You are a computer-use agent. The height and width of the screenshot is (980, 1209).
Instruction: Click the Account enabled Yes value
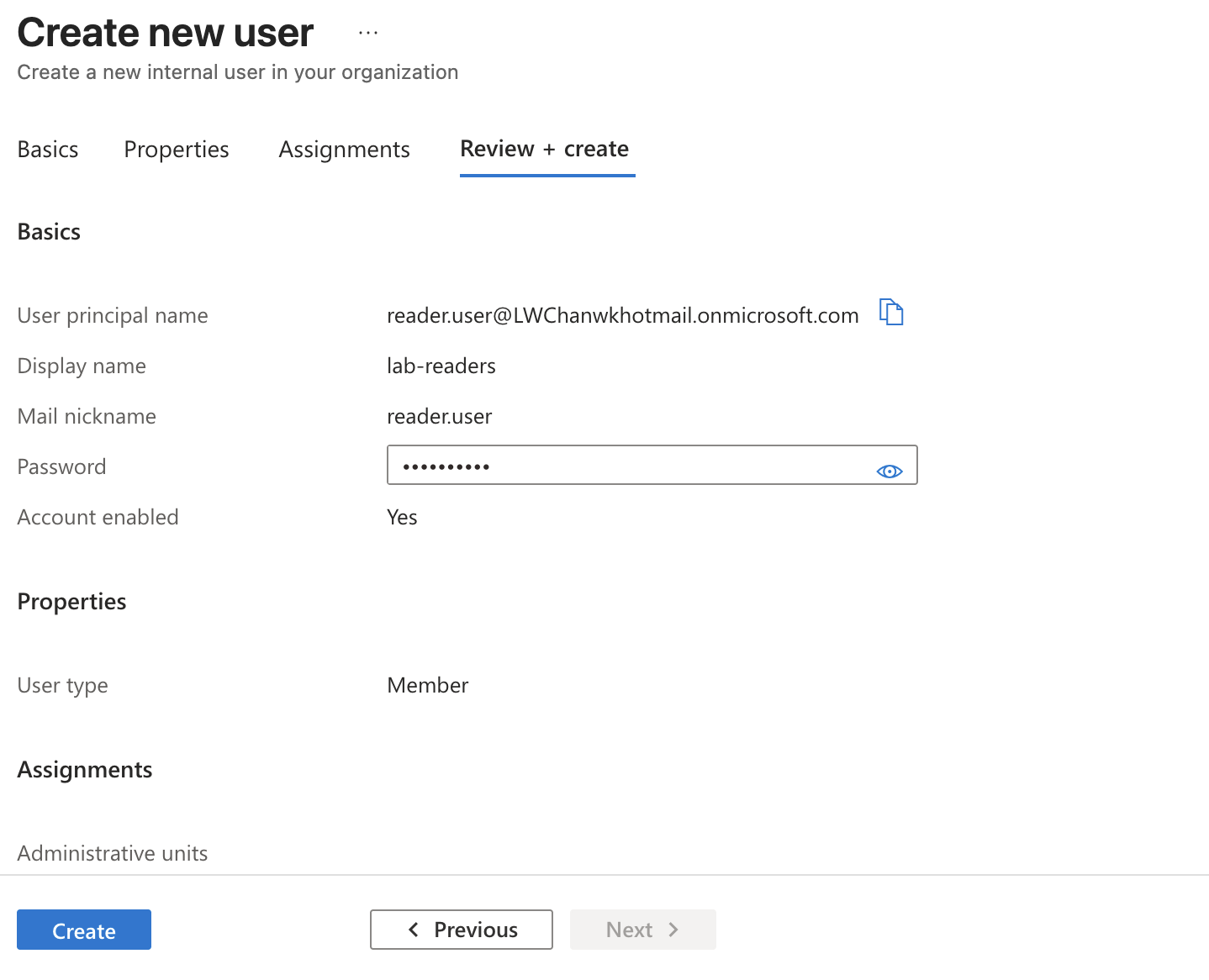(x=402, y=517)
